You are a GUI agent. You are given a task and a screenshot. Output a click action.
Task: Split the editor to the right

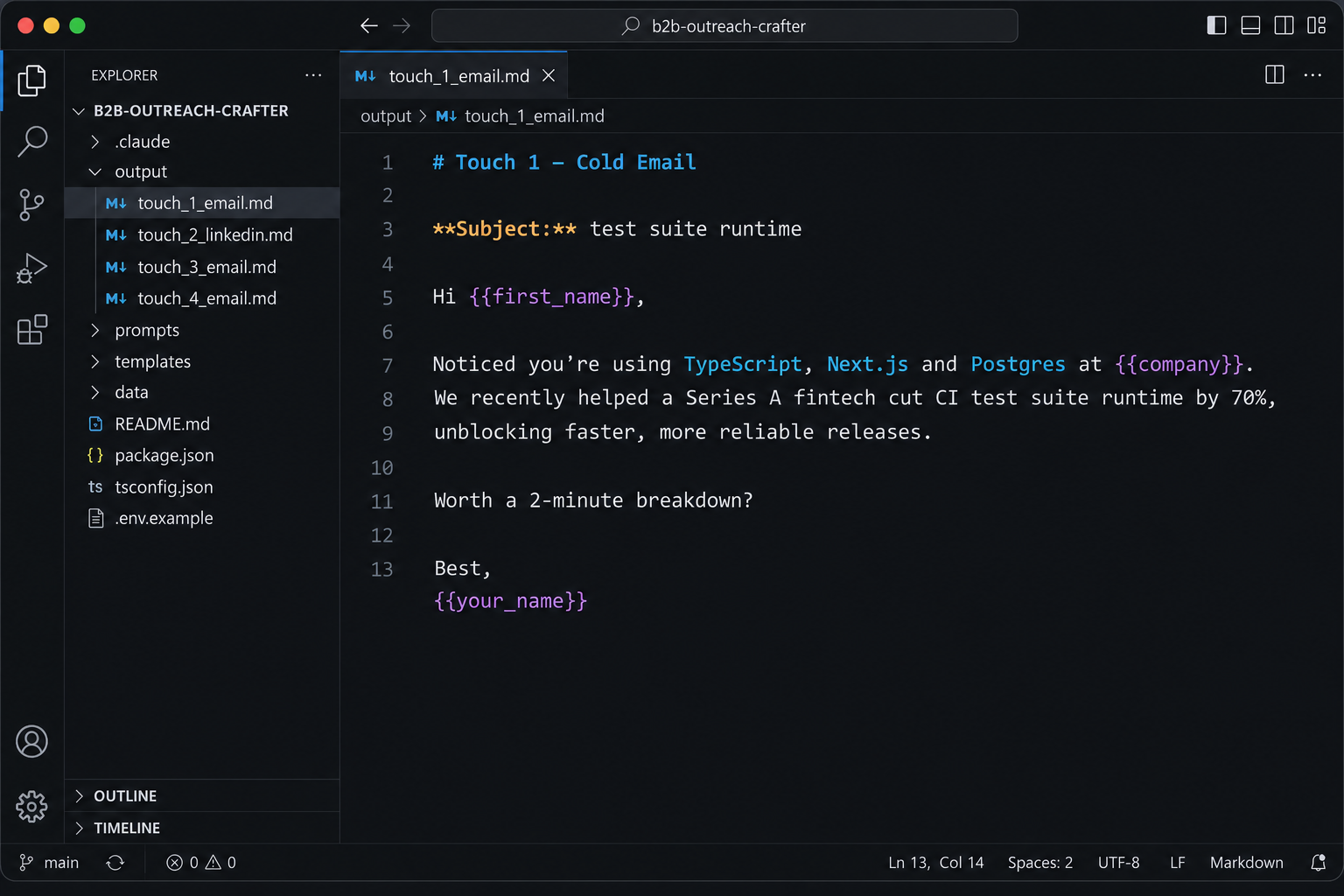[1275, 75]
